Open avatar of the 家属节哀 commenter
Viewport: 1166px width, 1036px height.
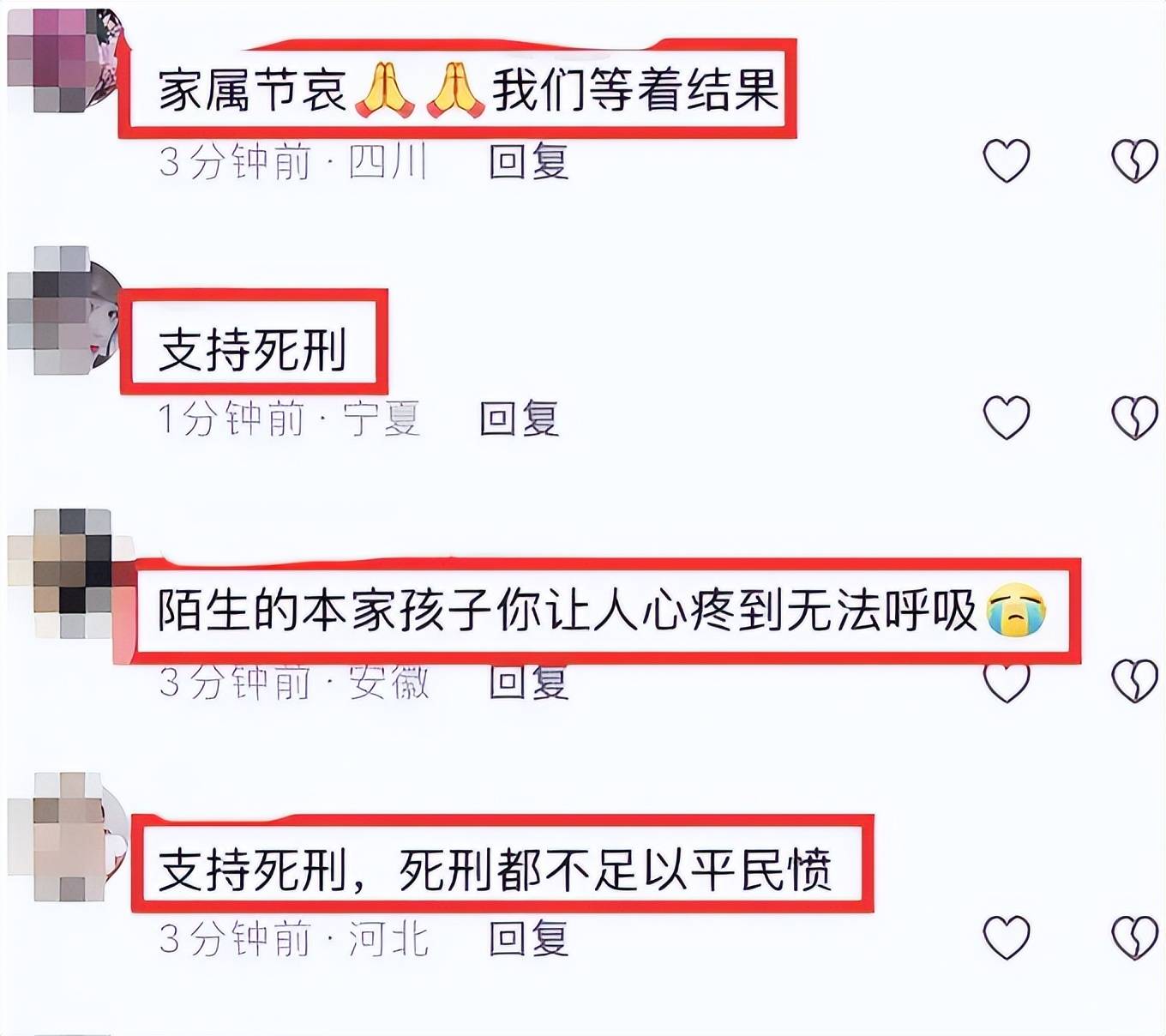click(65, 60)
